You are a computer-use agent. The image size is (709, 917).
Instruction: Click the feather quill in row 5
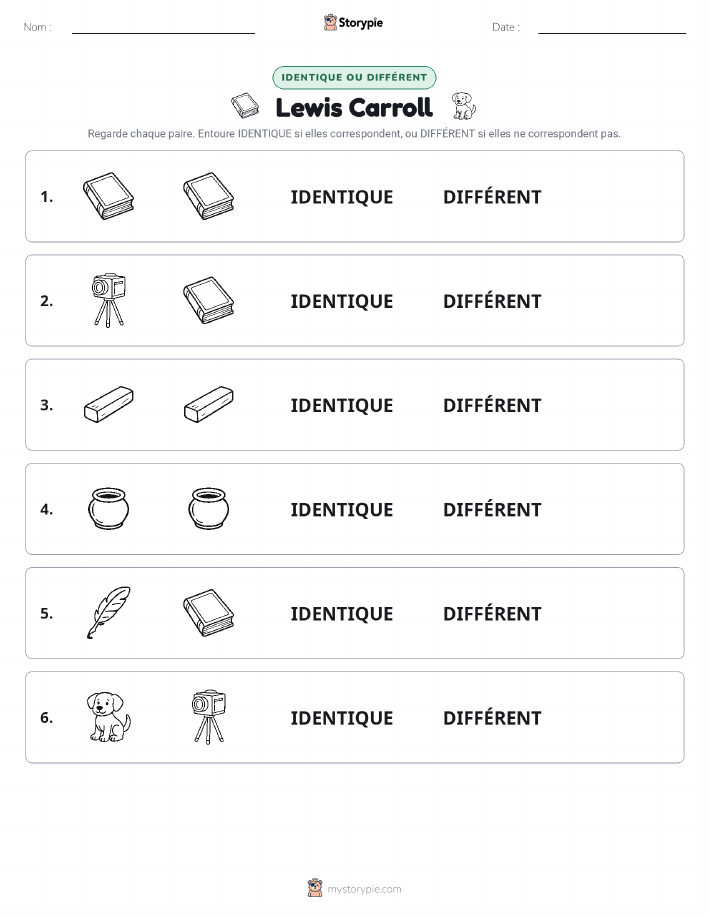(109, 612)
